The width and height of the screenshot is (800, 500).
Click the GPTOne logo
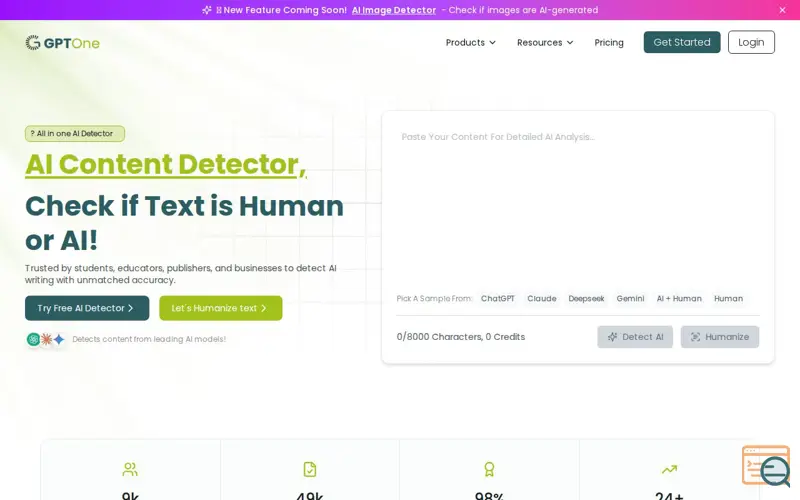click(x=62, y=43)
